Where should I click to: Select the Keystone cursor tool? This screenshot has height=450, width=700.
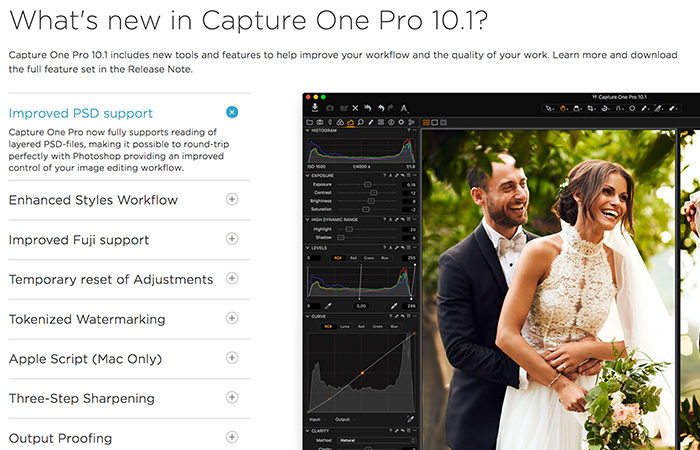pyautogui.click(x=619, y=108)
